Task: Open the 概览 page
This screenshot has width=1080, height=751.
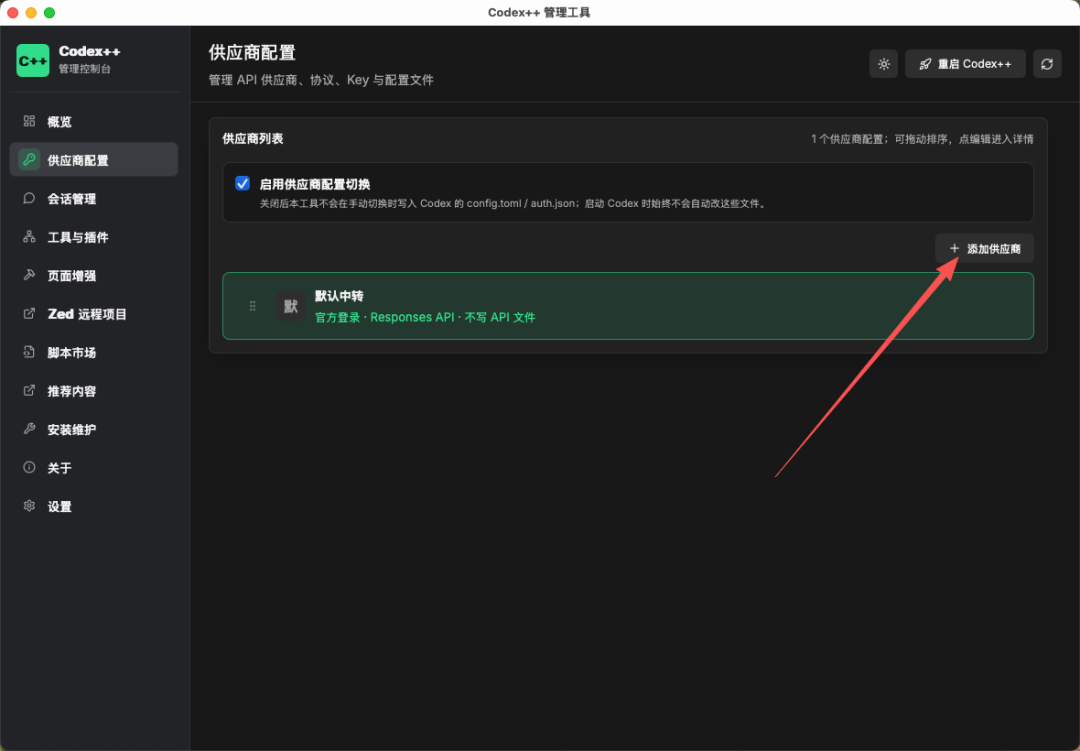Action: 94,122
